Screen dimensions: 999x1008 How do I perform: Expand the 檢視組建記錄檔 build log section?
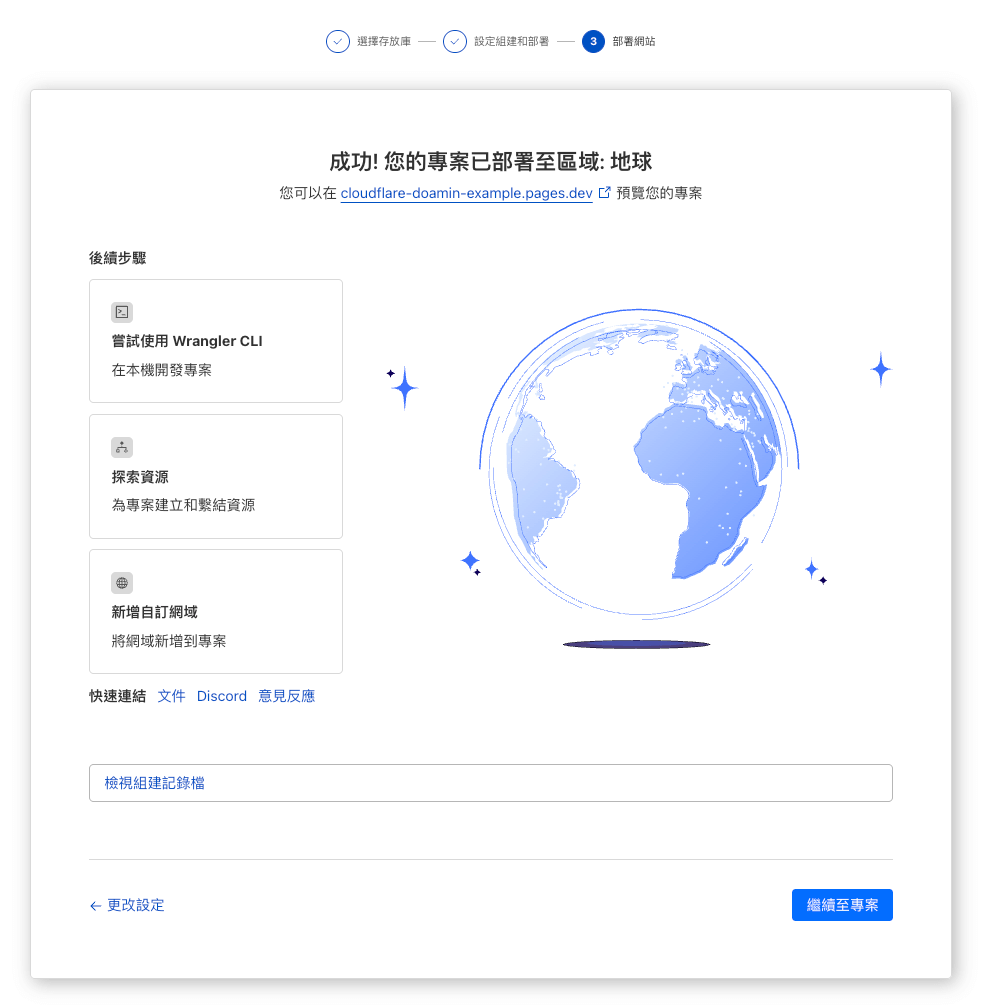point(490,783)
